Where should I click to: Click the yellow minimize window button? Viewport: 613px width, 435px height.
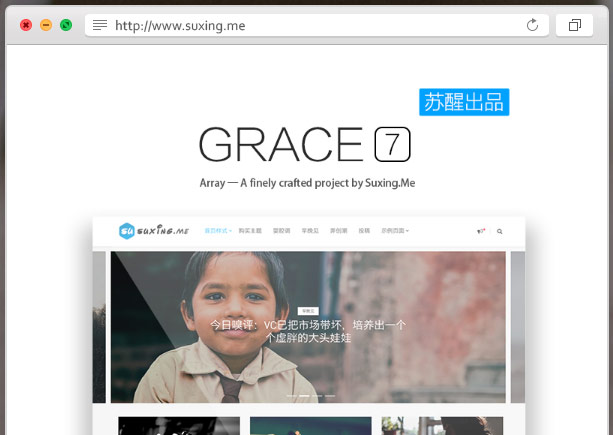pos(46,25)
